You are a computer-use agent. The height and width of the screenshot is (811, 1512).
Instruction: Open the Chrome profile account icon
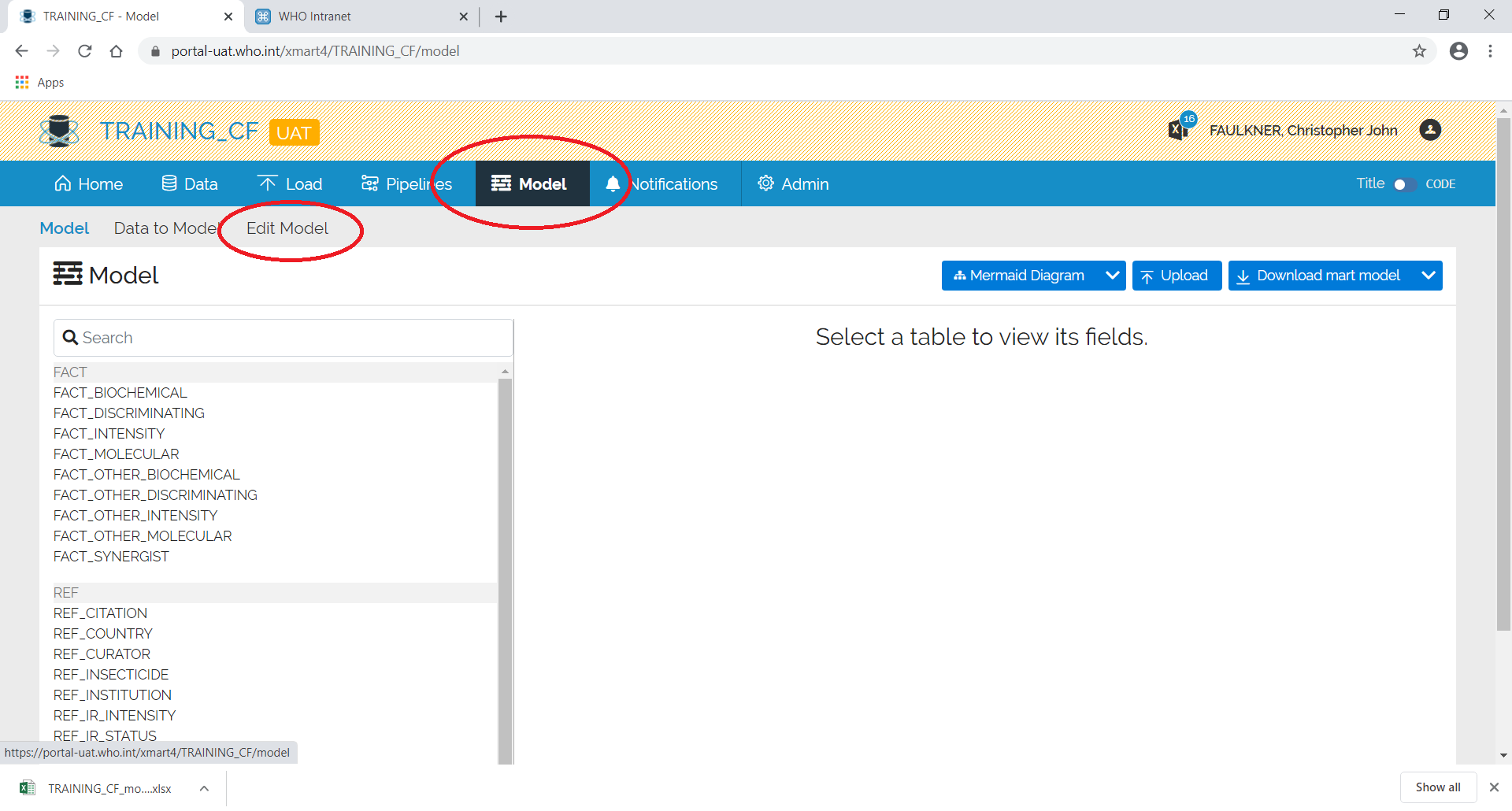pos(1458,51)
